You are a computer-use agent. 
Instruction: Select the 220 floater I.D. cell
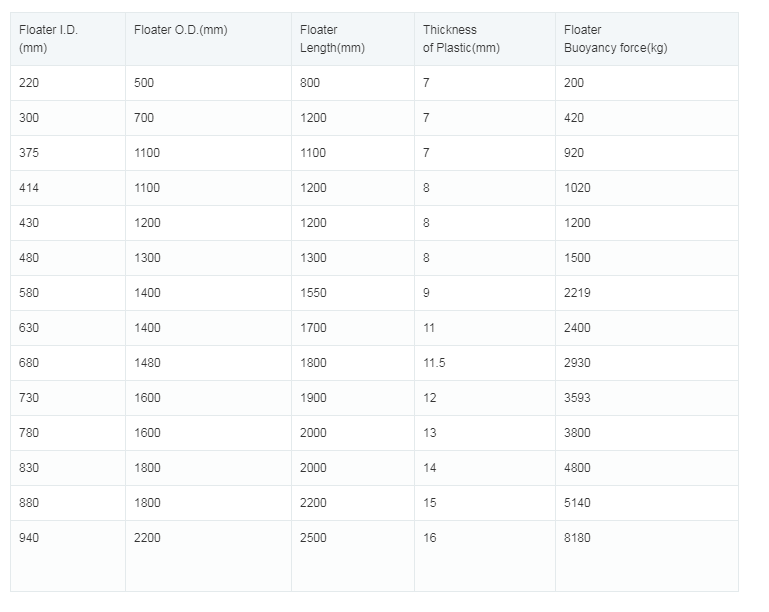click(x=29, y=83)
